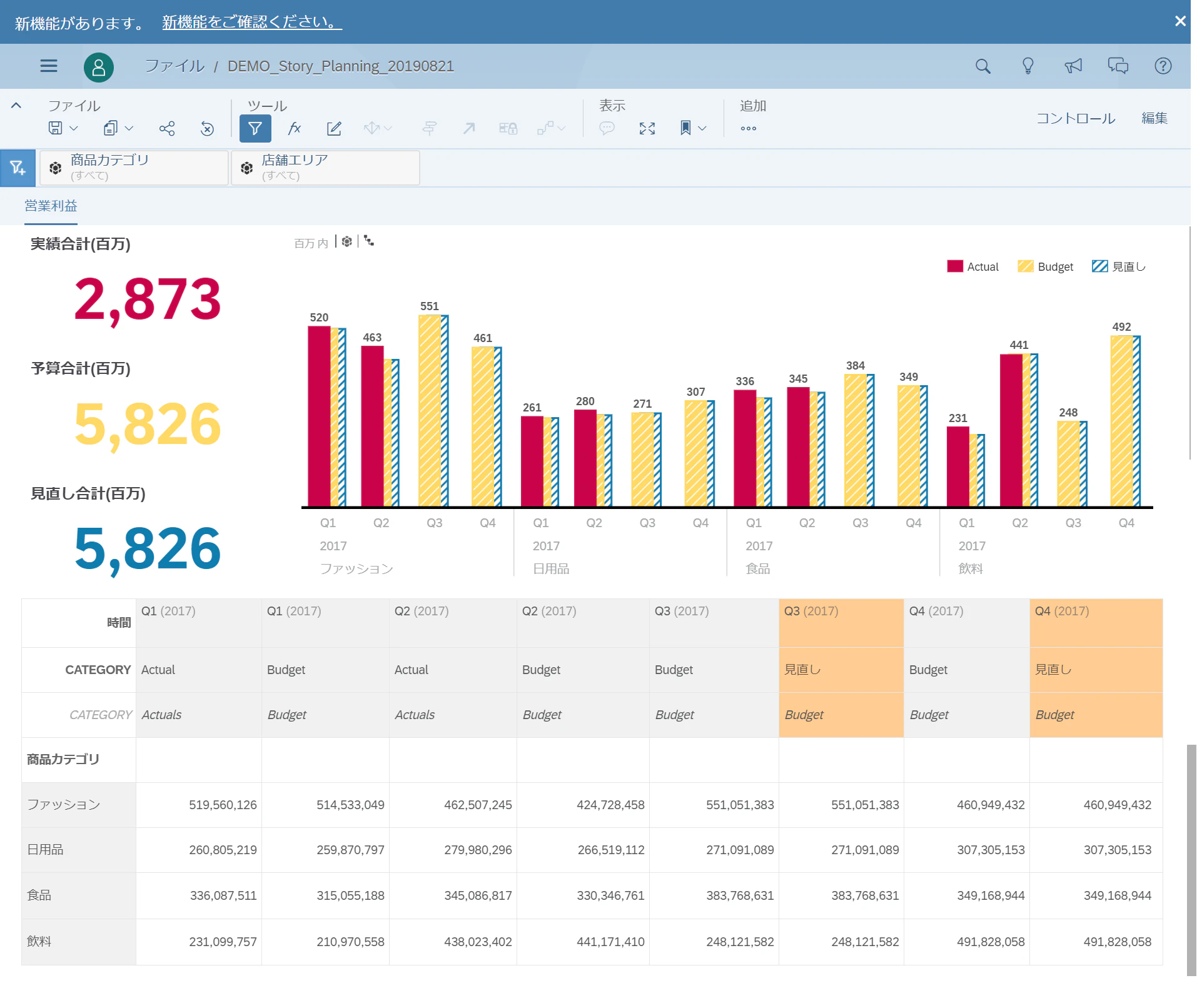1197x1008 pixels.
Task: Expand the copy icon dropdown
Action: (129, 128)
